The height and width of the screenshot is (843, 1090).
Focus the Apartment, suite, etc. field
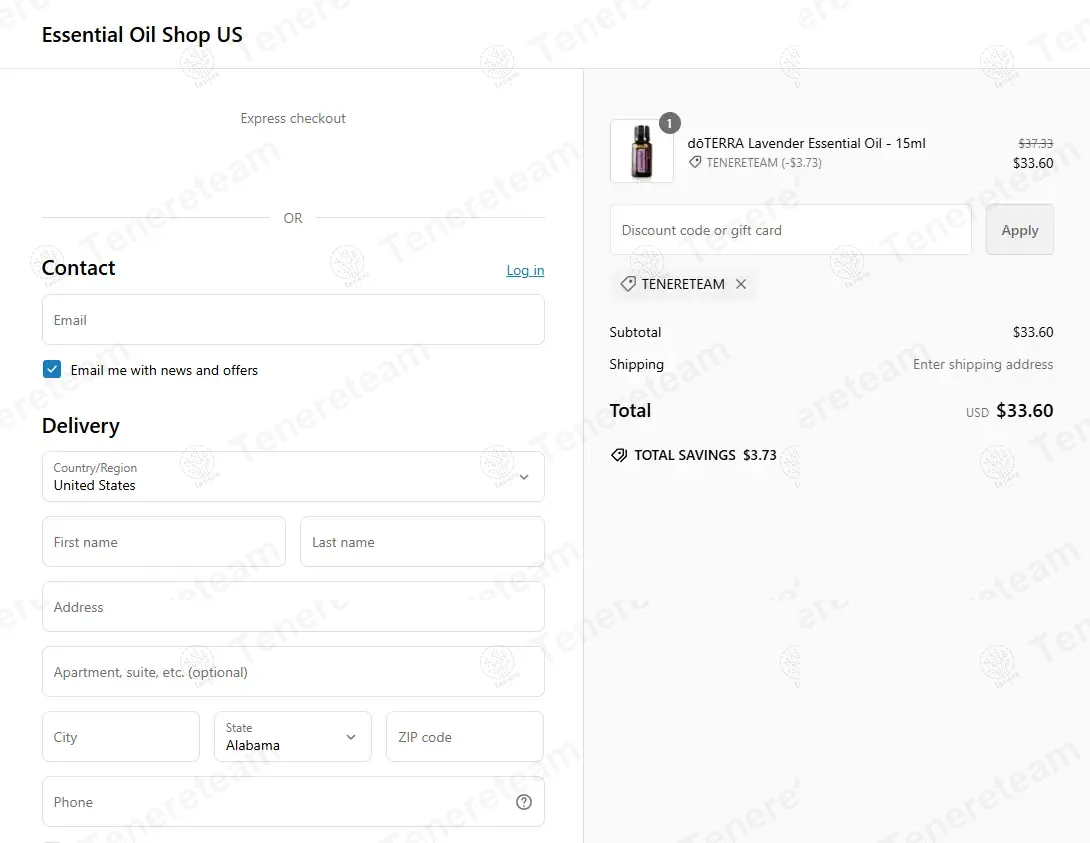pos(293,672)
